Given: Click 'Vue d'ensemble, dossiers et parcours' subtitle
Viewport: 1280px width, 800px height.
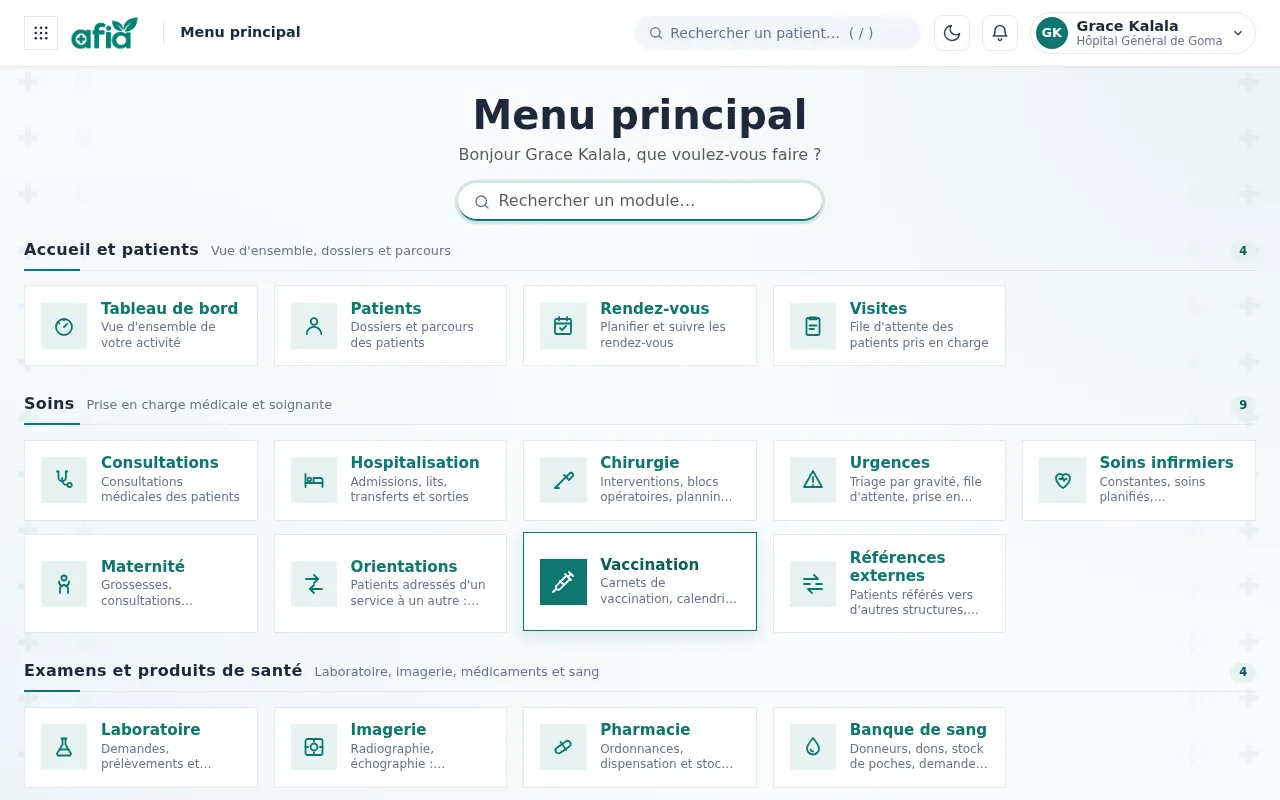Looking at the screenshot, I should coord(331,251).
